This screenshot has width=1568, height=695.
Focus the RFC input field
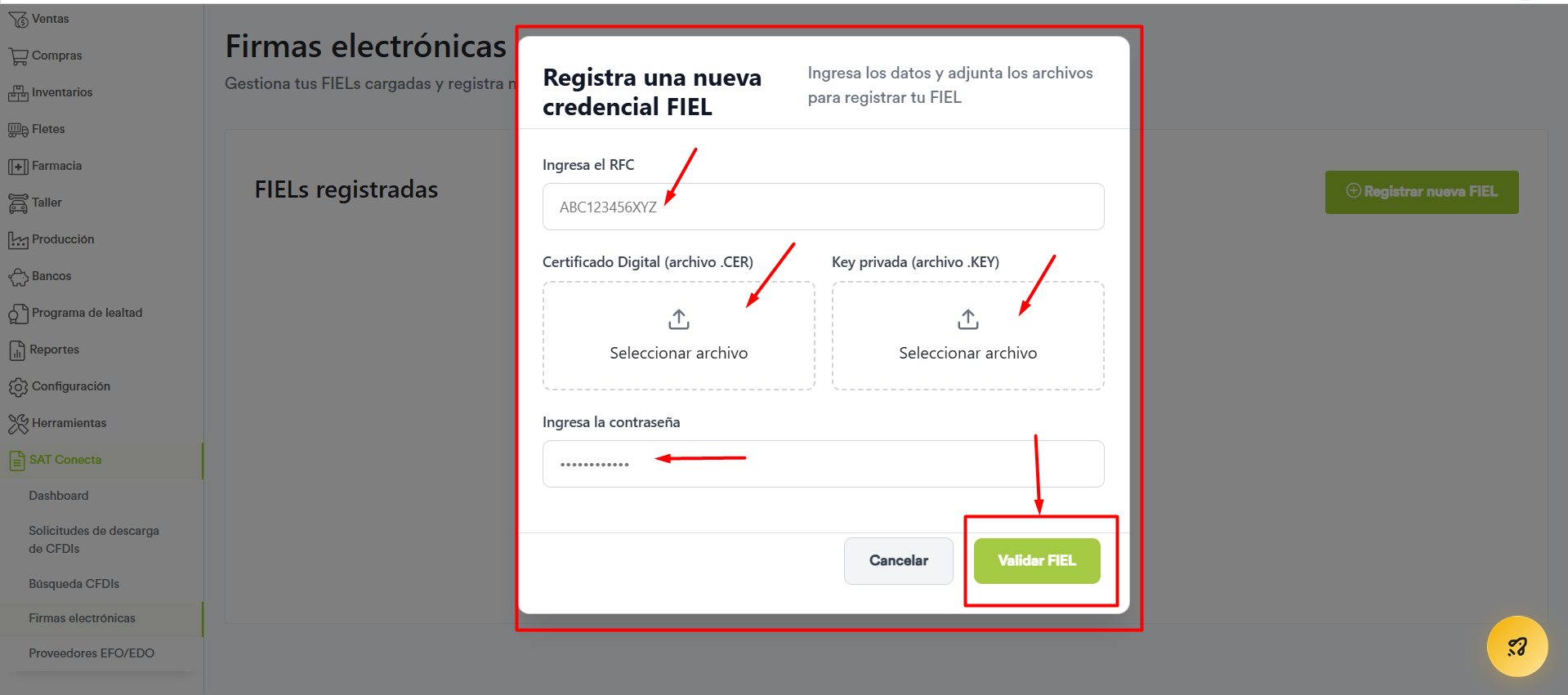click(x=824, y=207)
